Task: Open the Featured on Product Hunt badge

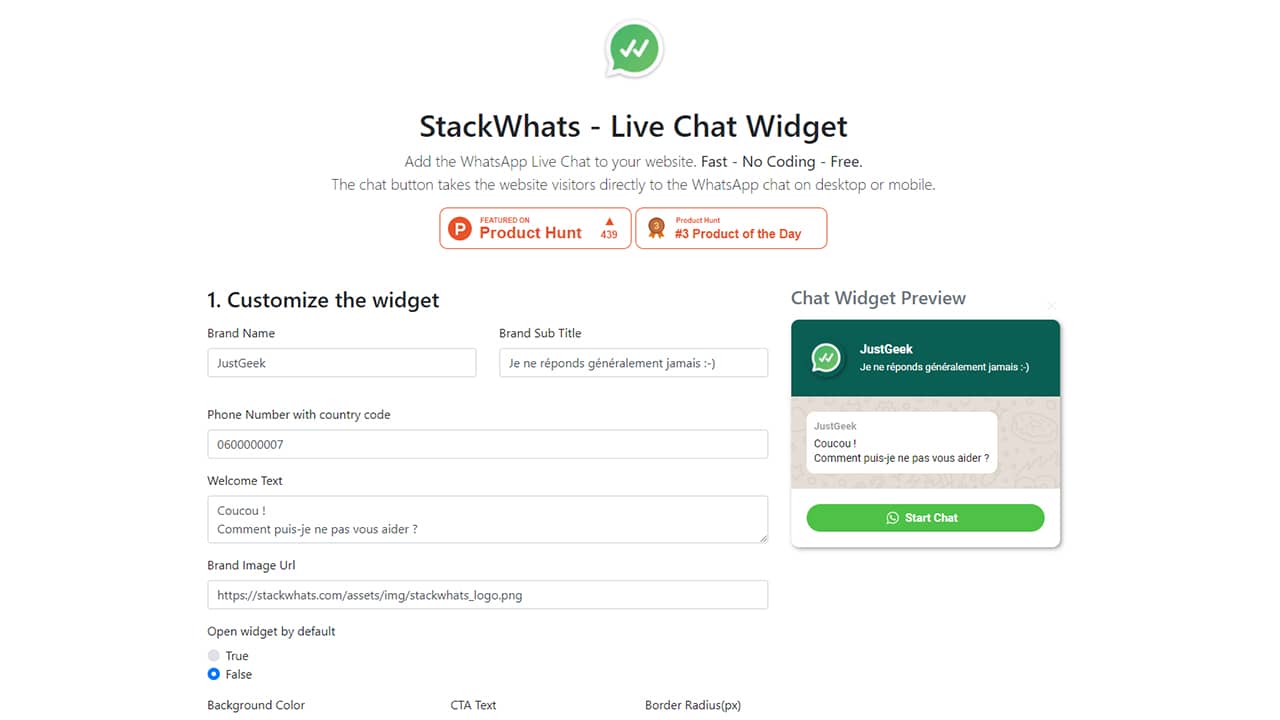Action: (x=535, y=228)
